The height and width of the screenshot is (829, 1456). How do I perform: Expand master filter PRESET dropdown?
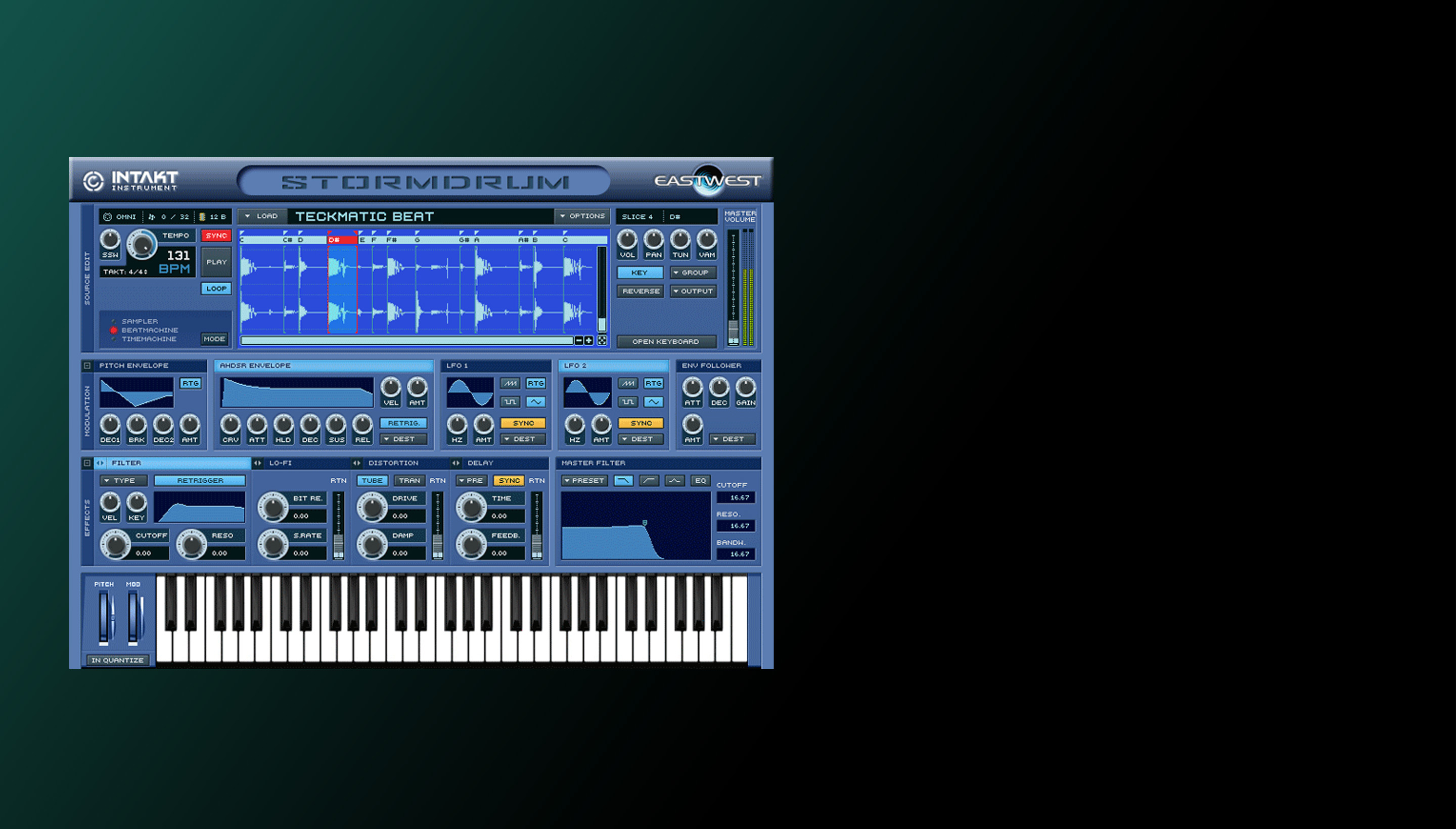(x=583, y=481)
